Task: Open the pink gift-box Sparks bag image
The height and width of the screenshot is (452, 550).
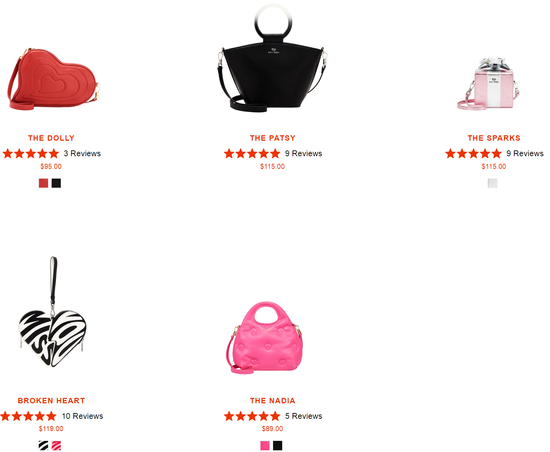Action: coord(488,84)
